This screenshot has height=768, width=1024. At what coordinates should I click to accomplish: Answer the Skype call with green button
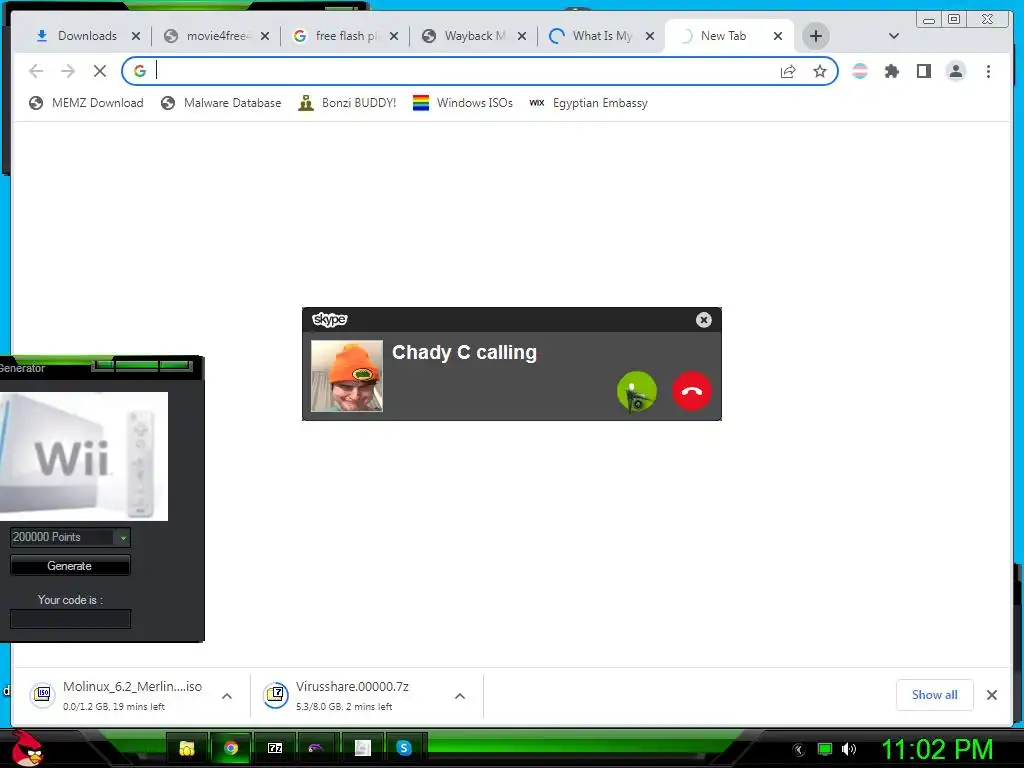tap(637, 391)
